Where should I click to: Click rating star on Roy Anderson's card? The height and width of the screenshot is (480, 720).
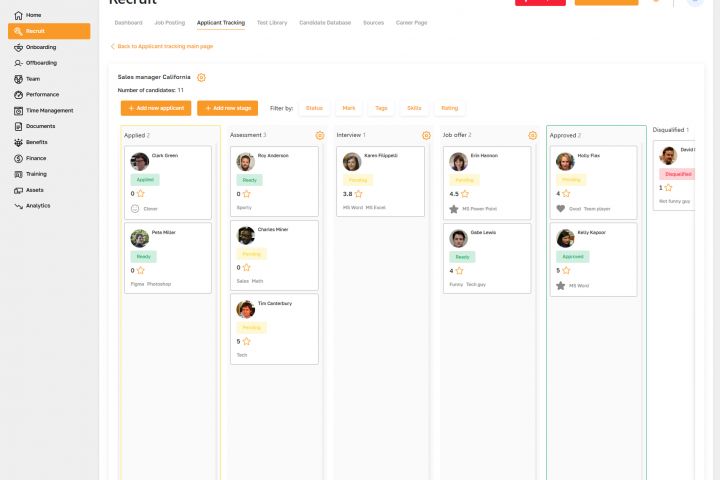(x=247, y=193)
